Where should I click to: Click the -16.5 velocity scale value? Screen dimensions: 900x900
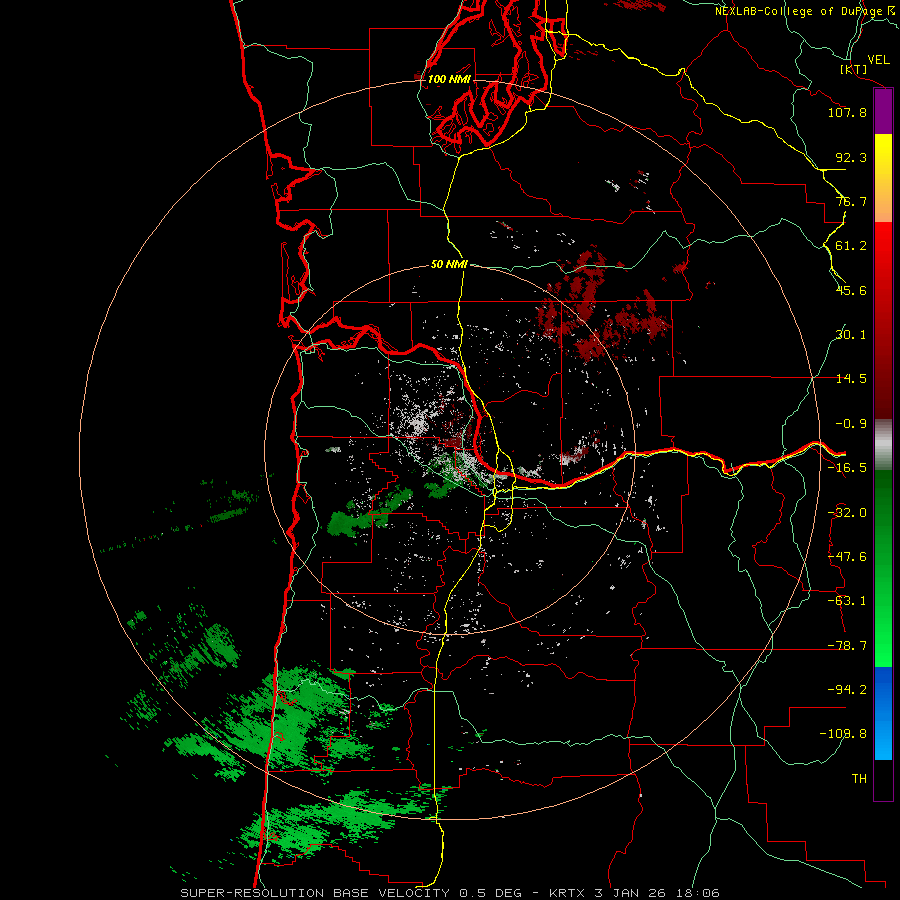pos(847,468)
